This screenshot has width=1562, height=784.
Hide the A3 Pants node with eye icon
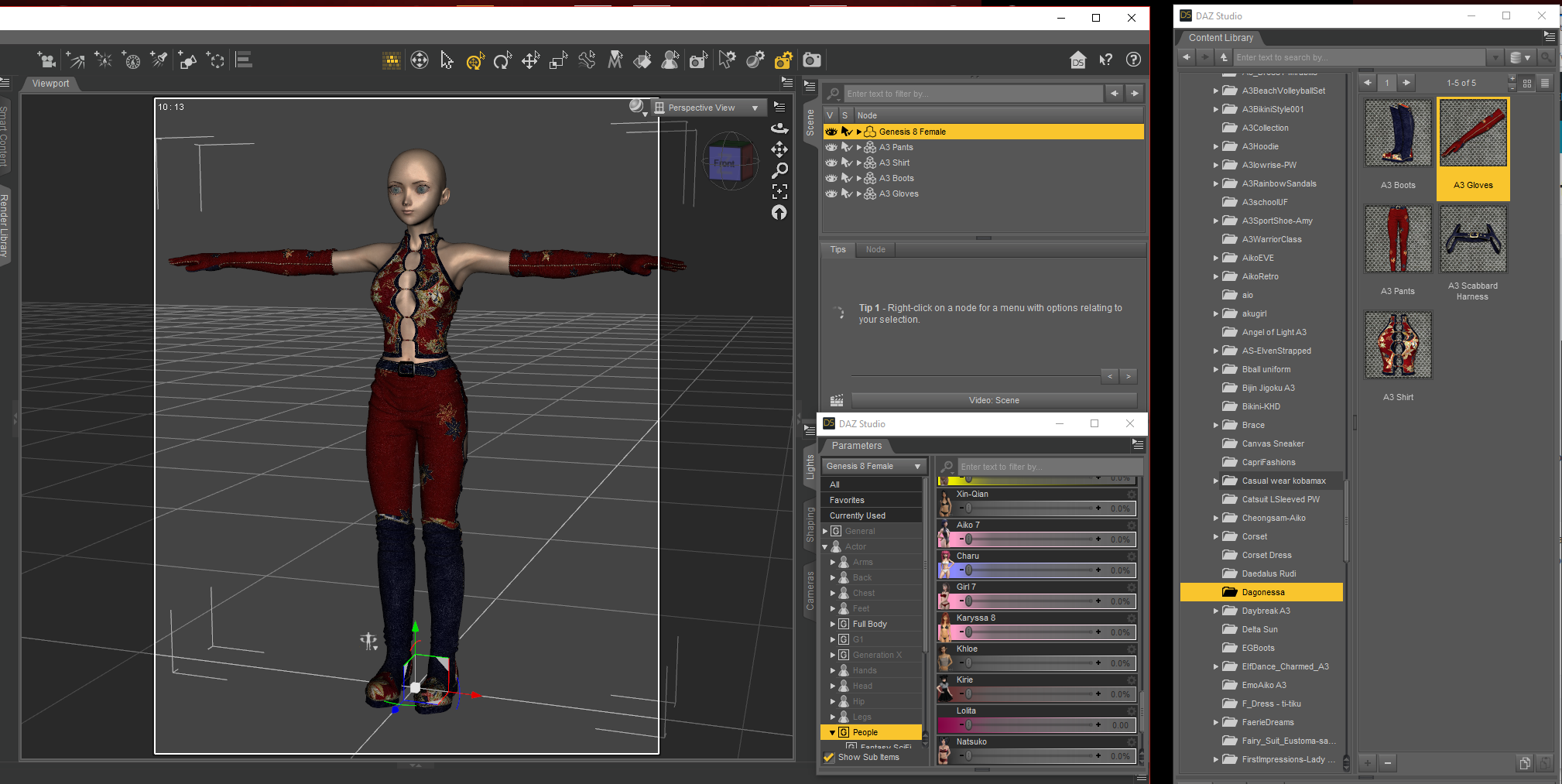click(831, 147)
